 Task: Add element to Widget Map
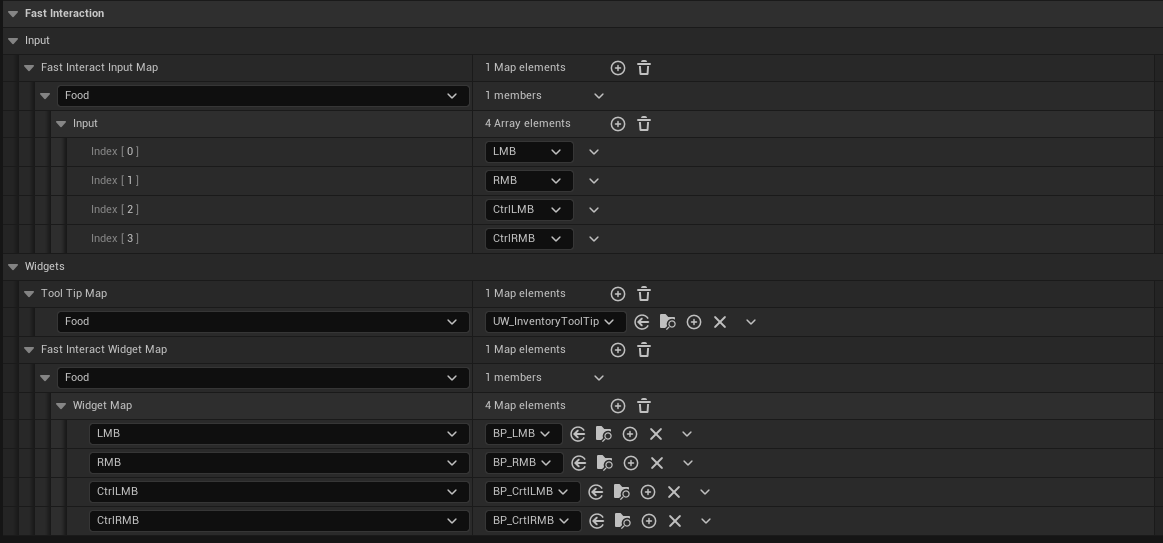click(618, 406)
